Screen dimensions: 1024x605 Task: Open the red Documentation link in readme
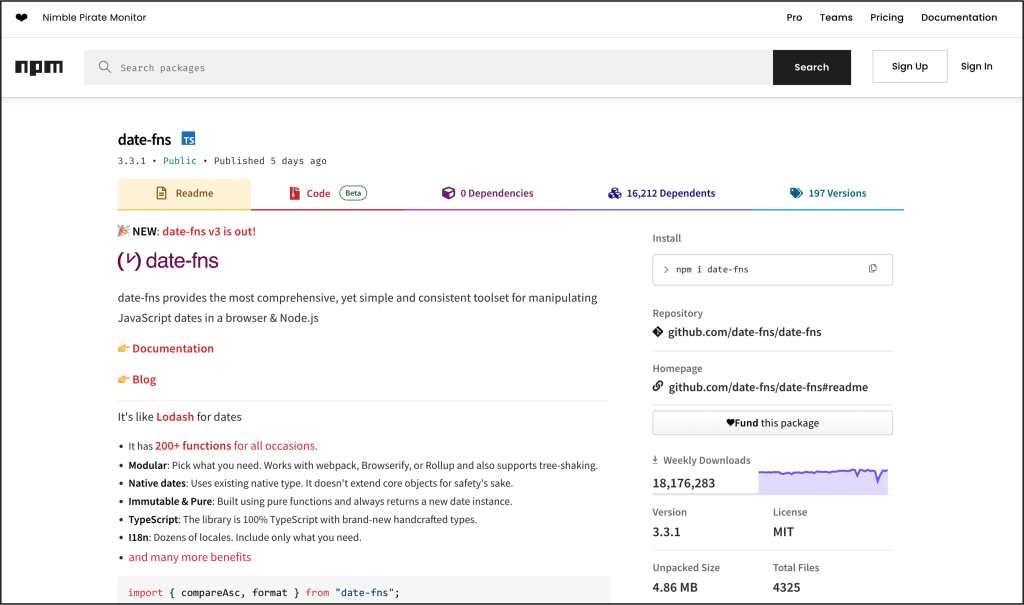173,348
